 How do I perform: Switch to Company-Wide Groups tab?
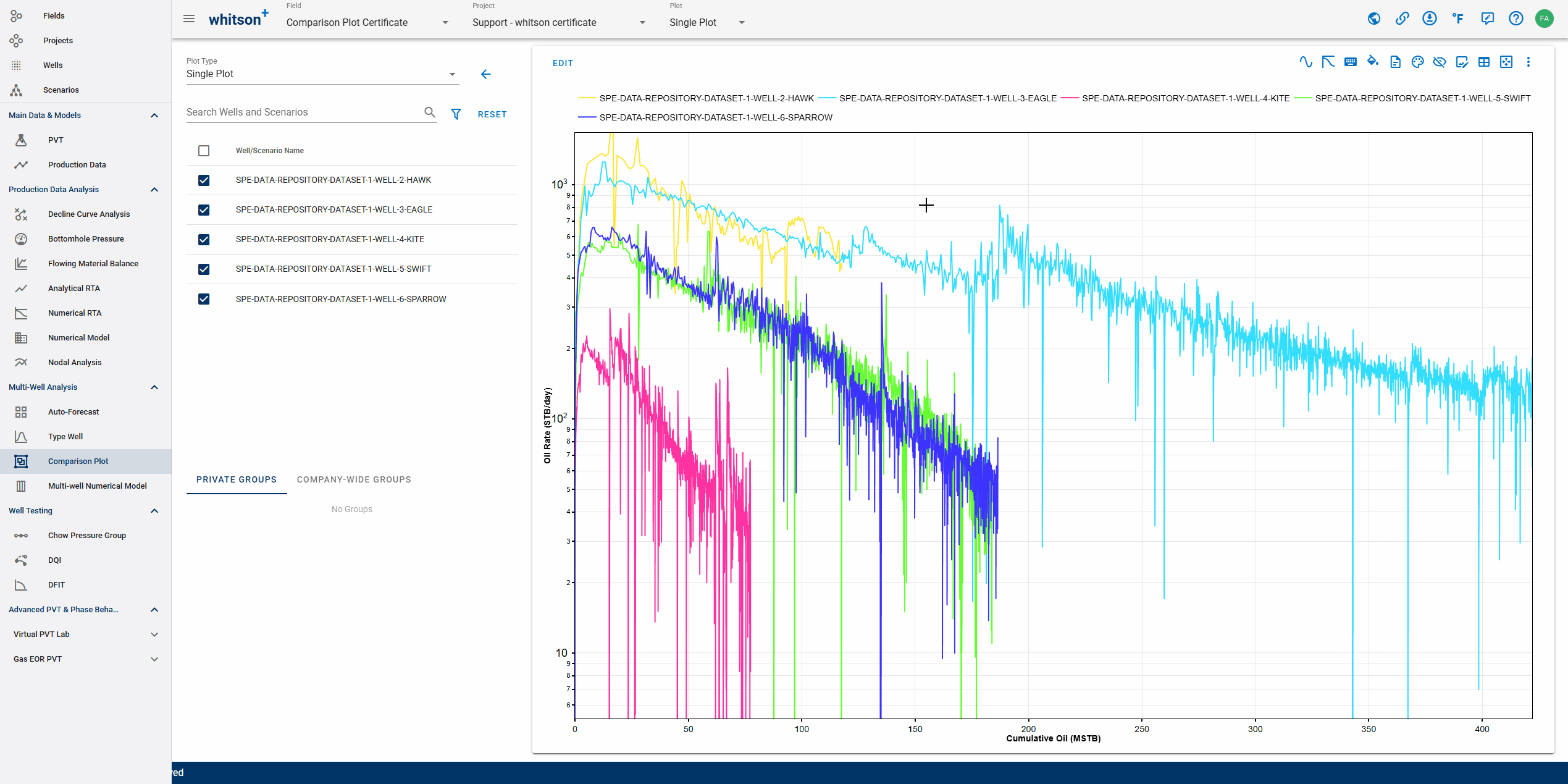tap(354, 479)
